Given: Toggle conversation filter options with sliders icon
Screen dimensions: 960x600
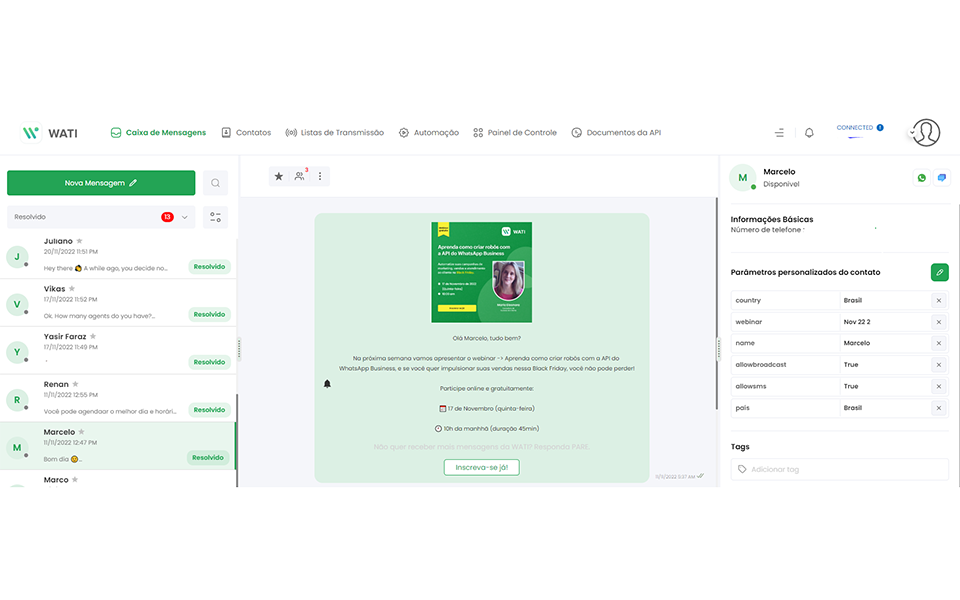Looking at the screenshot, I should (x=214, y=216).
